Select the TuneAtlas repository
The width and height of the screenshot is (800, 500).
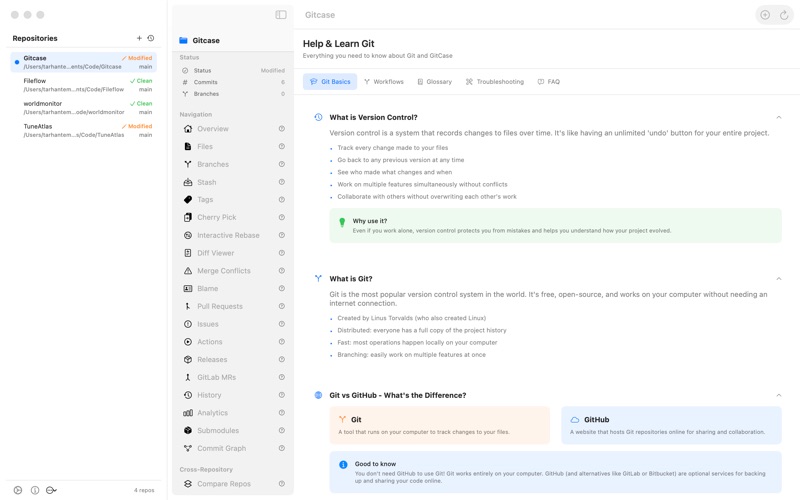pos(84,131)
